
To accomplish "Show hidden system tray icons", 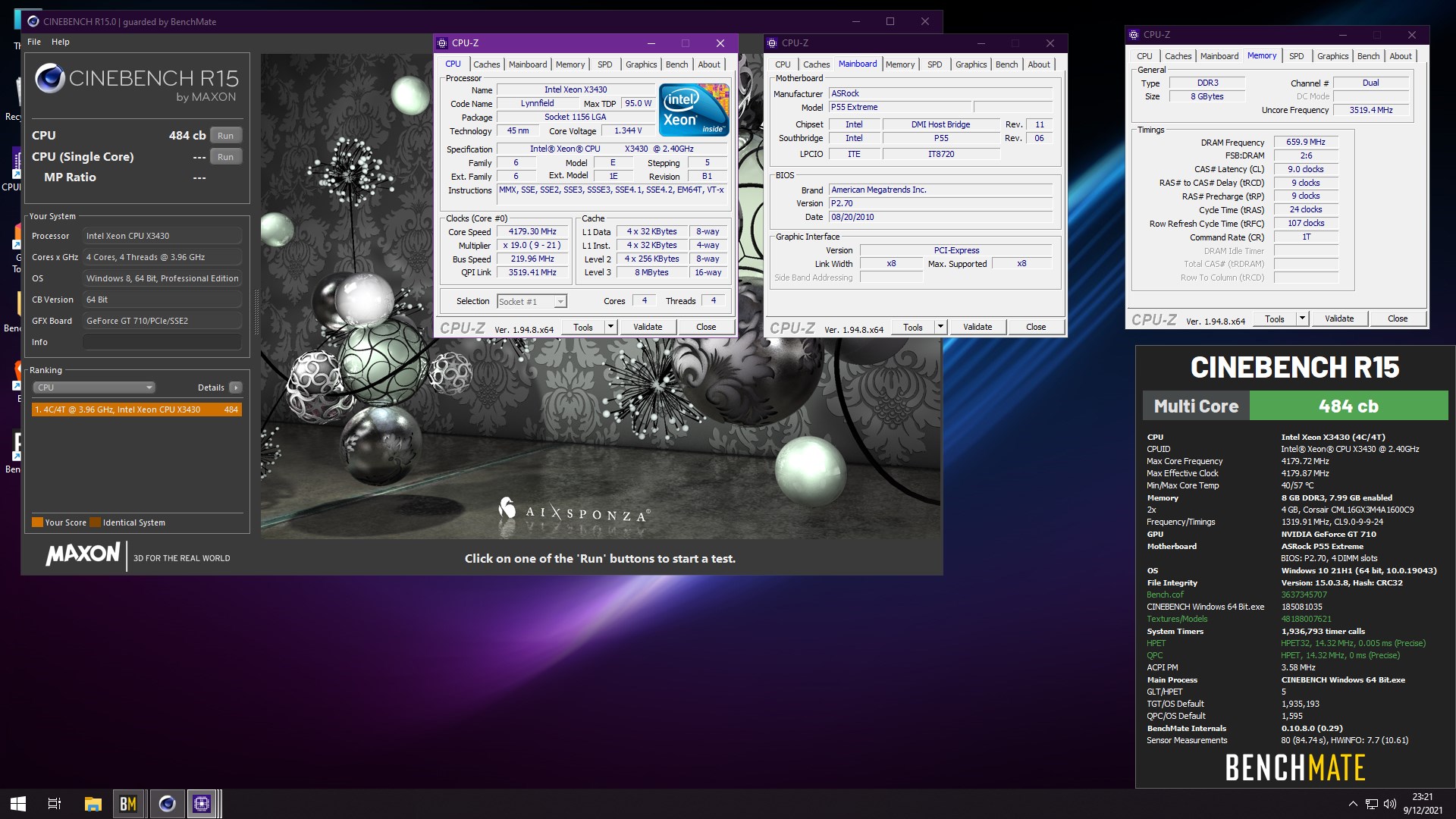I will [x=1353, y=804].
